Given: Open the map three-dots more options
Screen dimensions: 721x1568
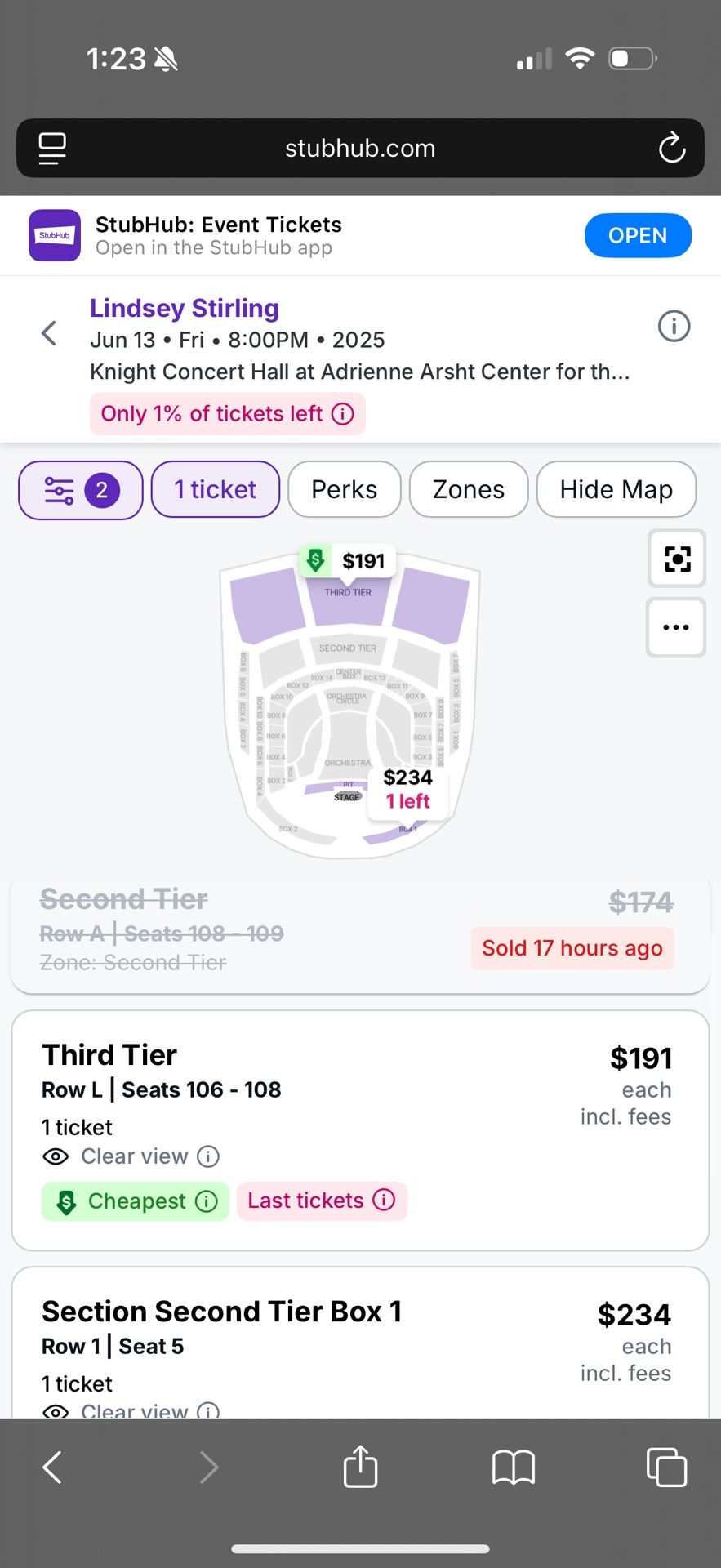Looking at the screenshot, I should 676,627.
